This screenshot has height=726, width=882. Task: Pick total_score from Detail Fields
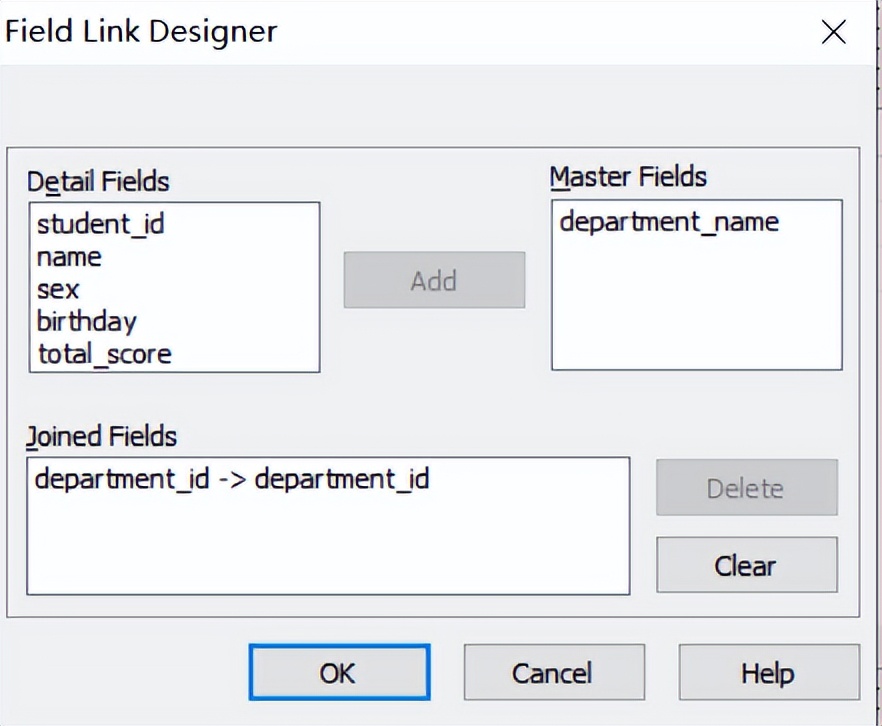click(x=104, y=354)
